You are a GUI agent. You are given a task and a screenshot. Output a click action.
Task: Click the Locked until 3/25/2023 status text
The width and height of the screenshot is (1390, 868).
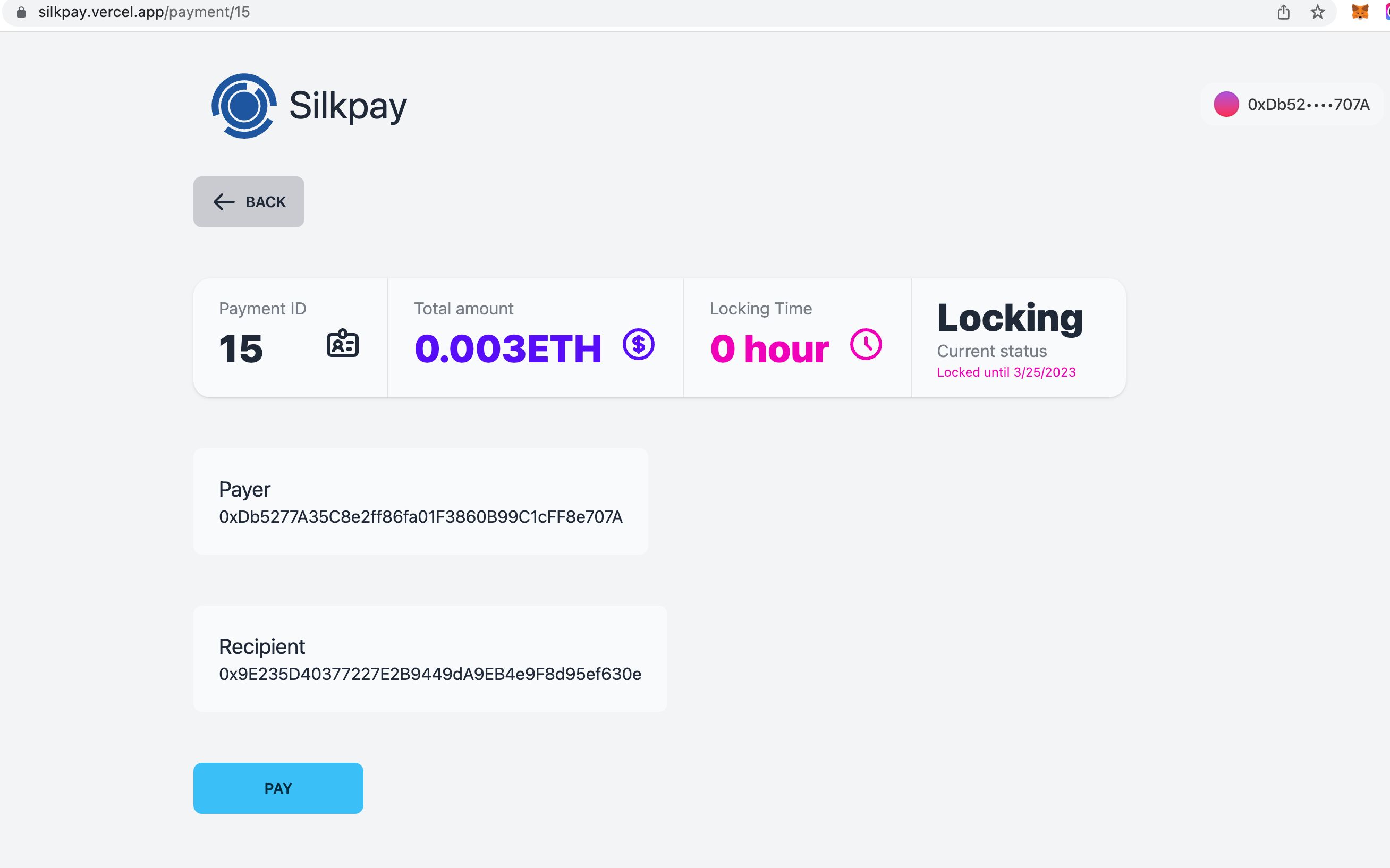click(x=1006, y=372)
